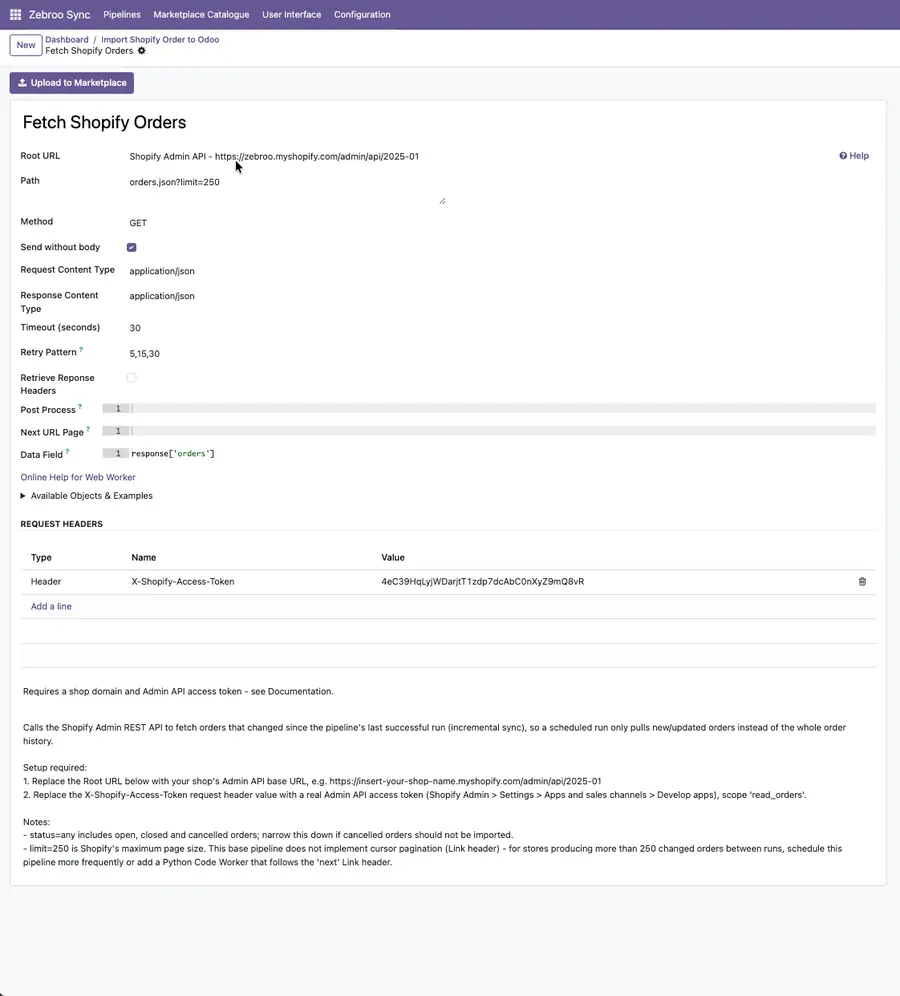The height and width of the screenshot is (996, 900).
Task: Expand Available Objects & Examples section
Action: pos(86,495)
